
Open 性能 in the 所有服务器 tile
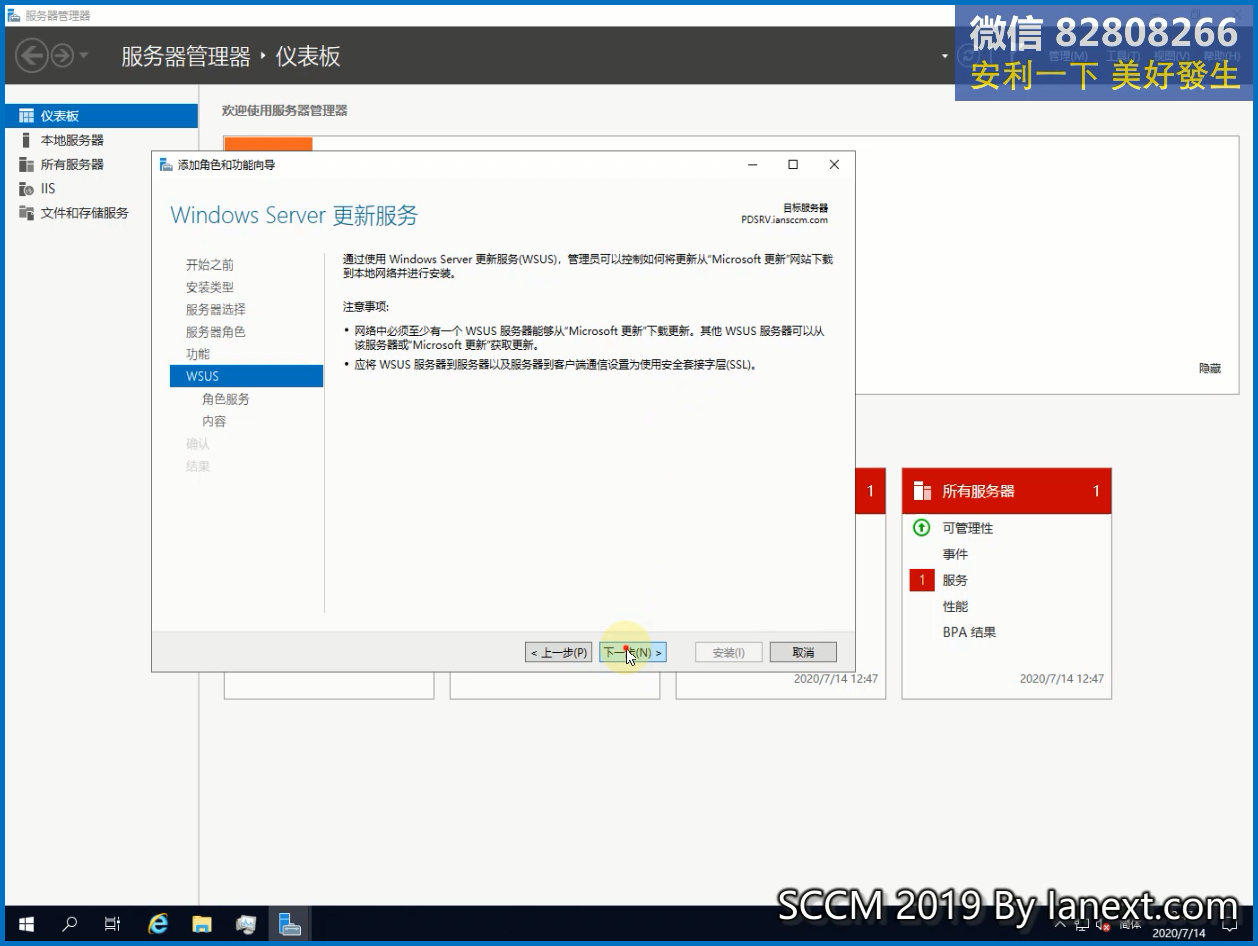point(955,606)
